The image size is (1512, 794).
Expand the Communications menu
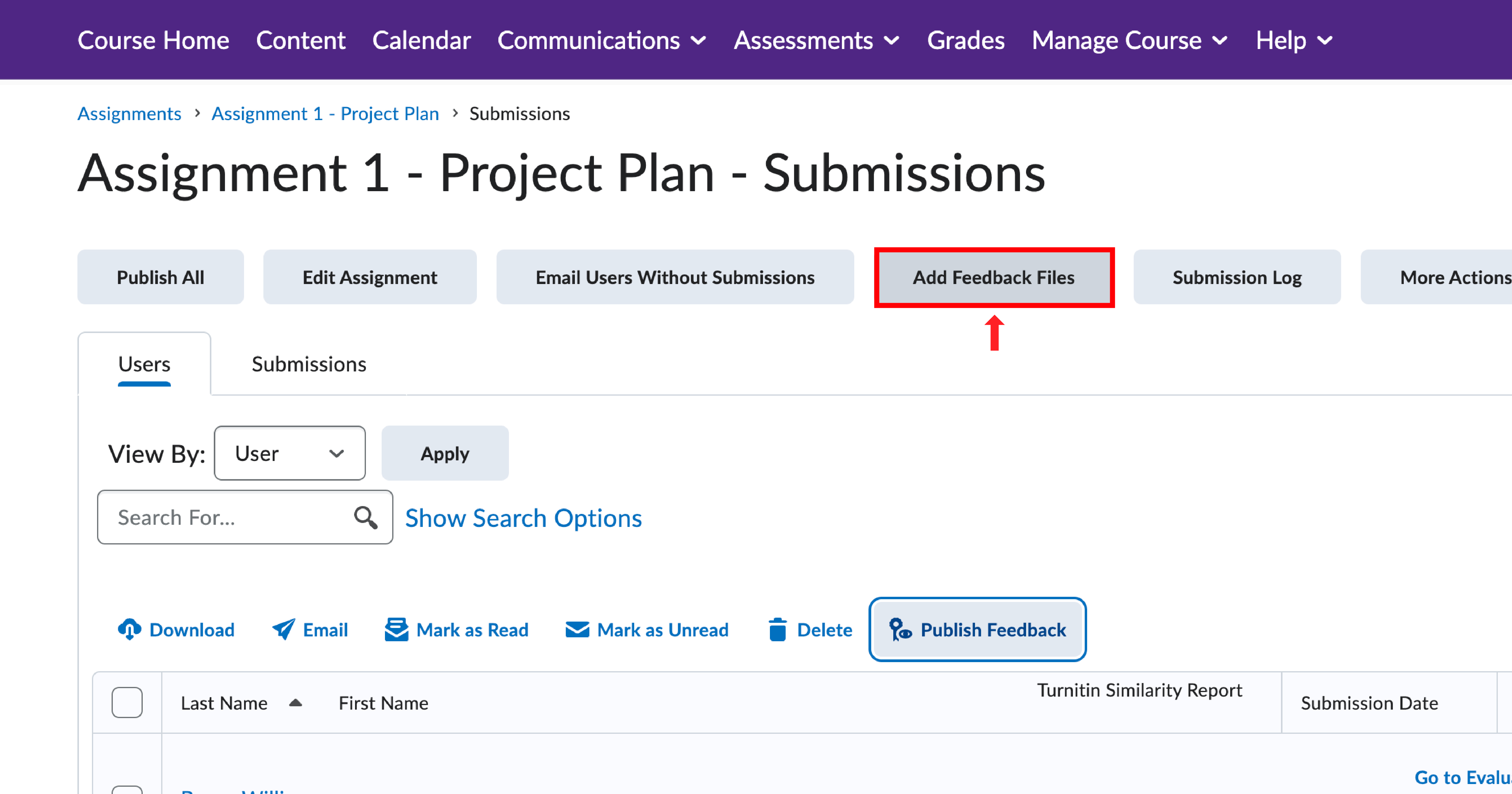pyautogui.click(x=602, y=41)
